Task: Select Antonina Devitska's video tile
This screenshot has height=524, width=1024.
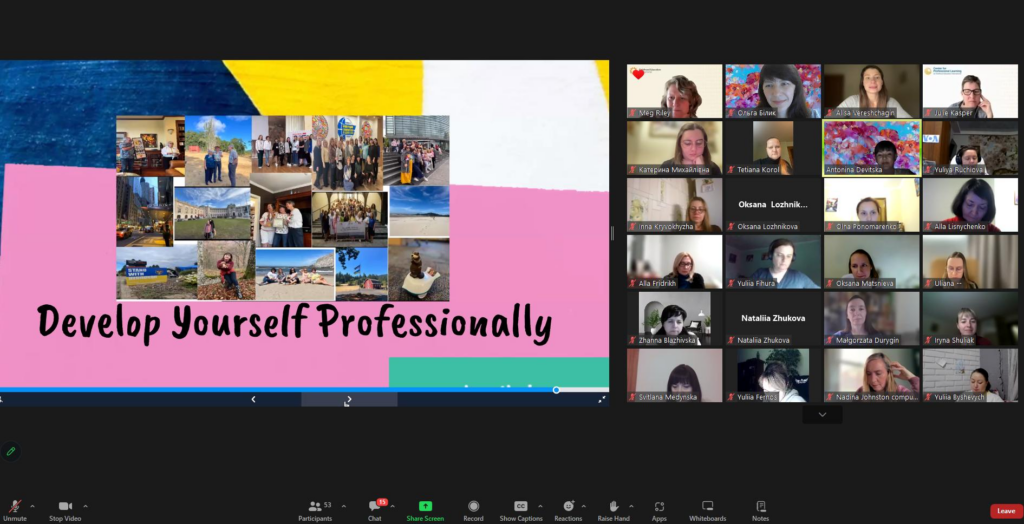Action: [x=871, y=148]
